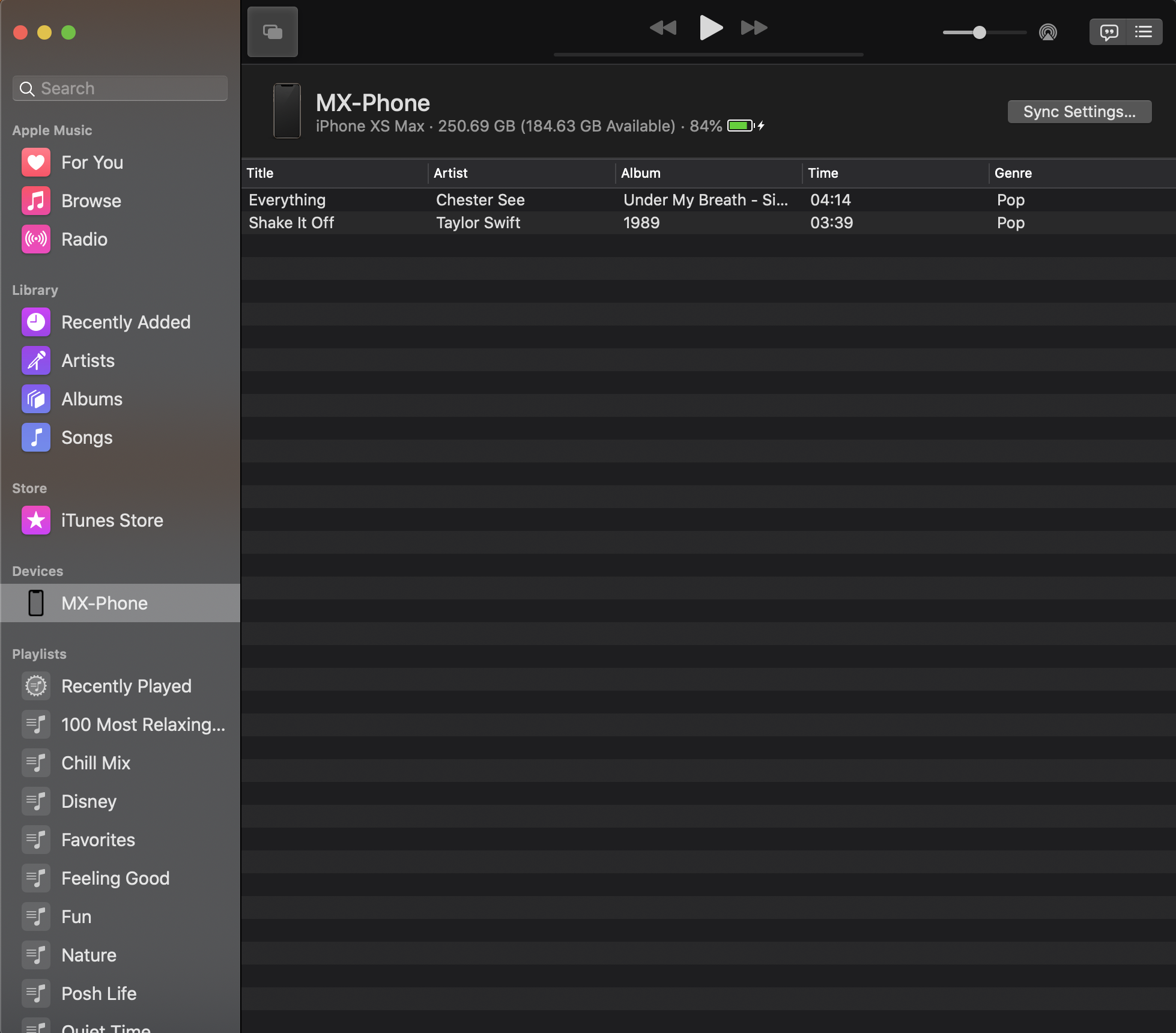Click album 1989 cell
Image resolution: width=1176 pixels, height=1033 pixels.
click(x=641, y=223)
